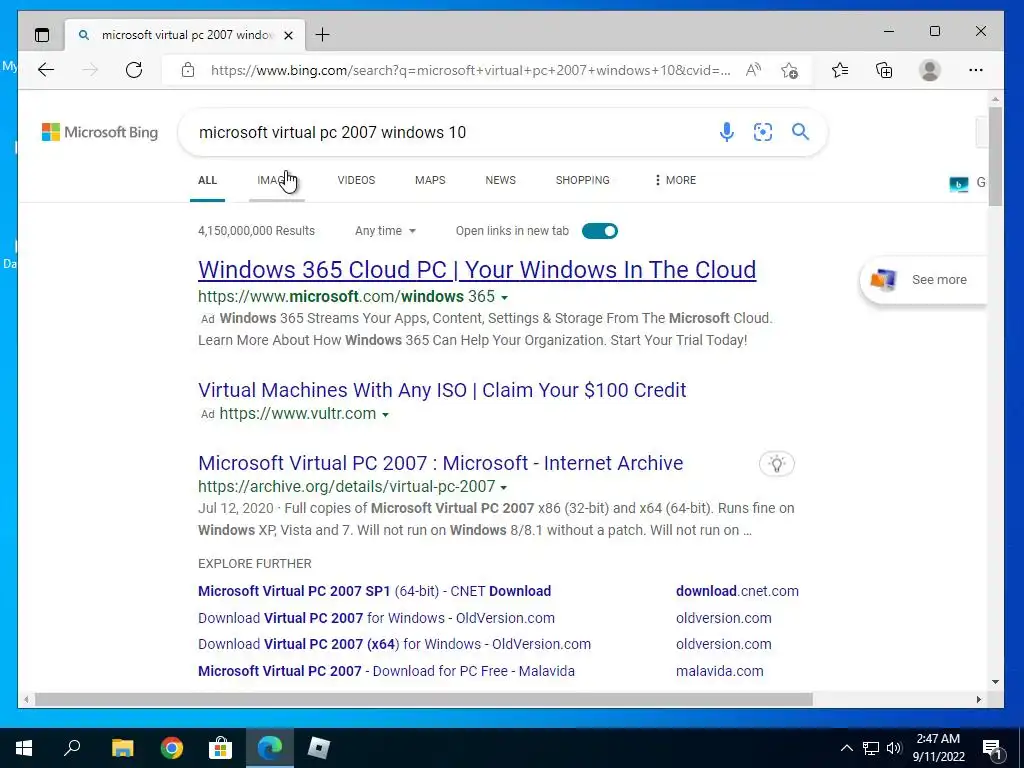The height and width of the screenshot is (768, 1024).
Task: Open taskbar search magnifier
Action: tap(72, 748)
